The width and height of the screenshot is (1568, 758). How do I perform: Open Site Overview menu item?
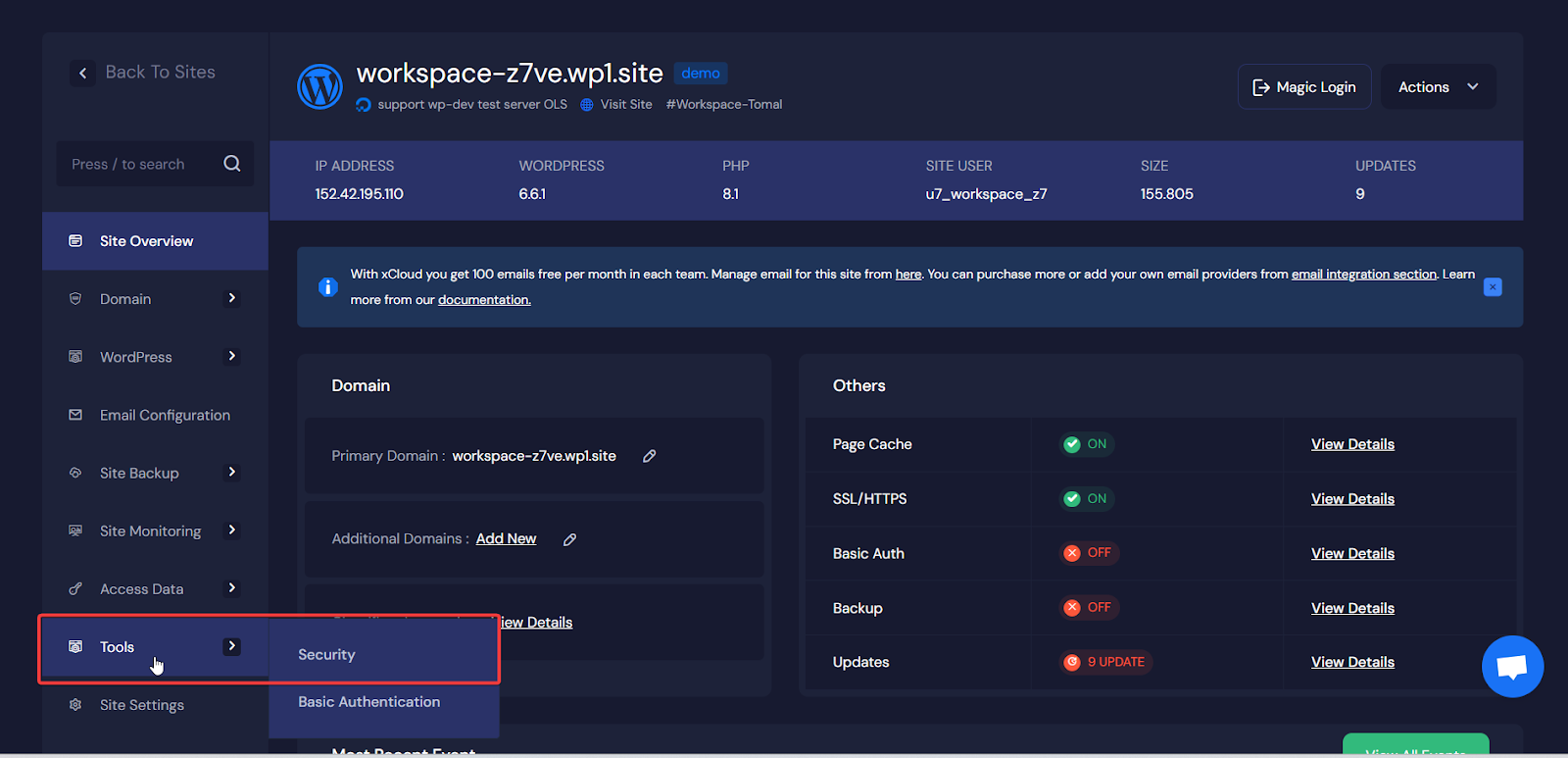[x=155, y=241]
